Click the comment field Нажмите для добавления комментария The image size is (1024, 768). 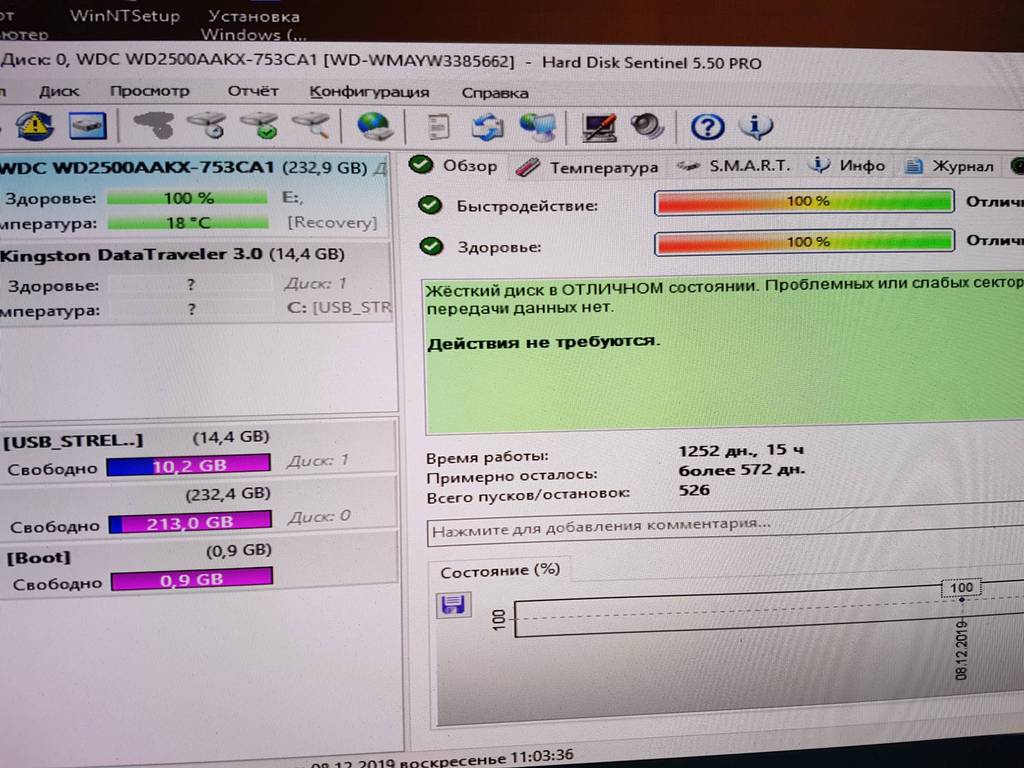[725, 526]
